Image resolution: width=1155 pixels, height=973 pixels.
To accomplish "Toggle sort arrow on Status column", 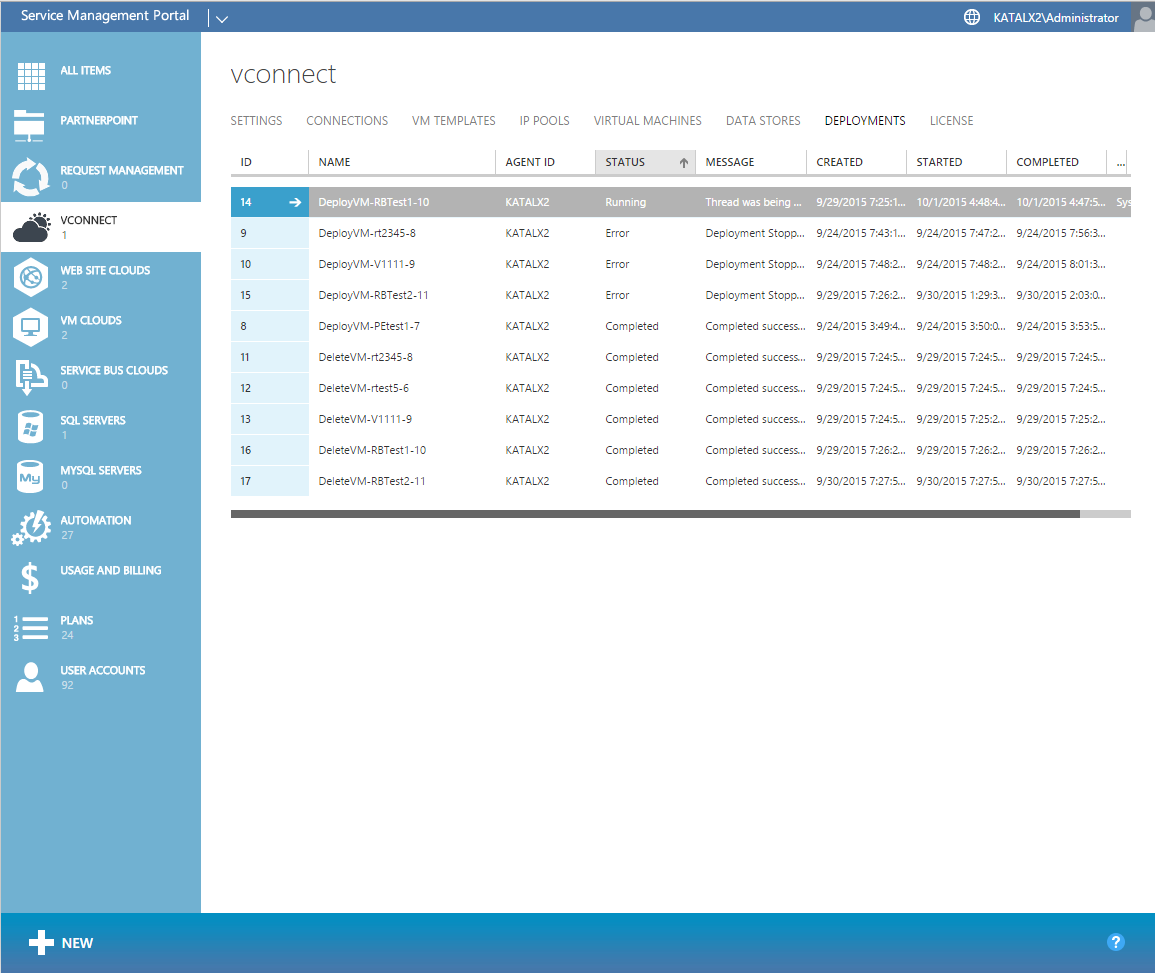I will (684, 163).
